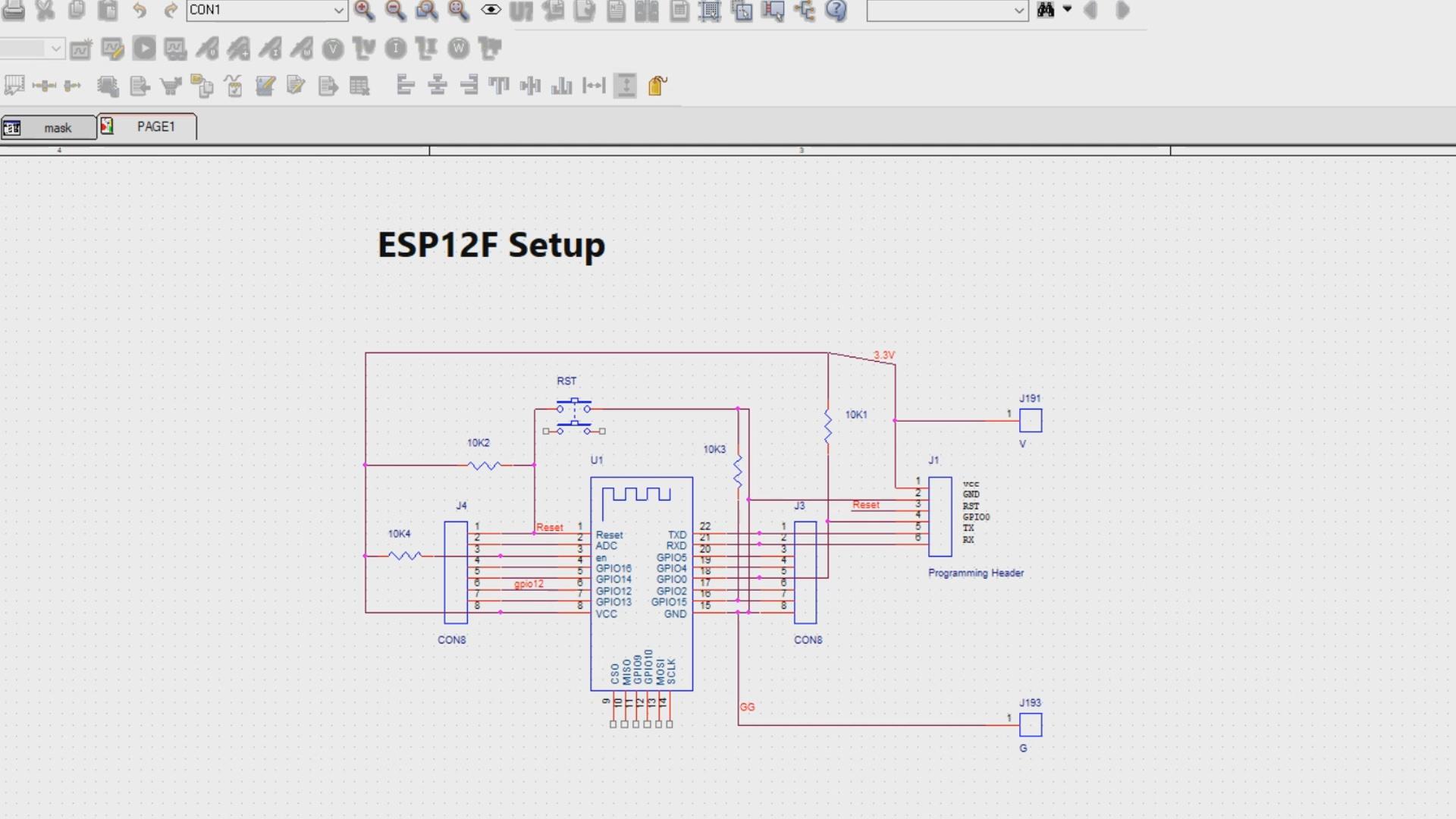Image resolution: width=1456 pixels, height=819 pixels.
Task: Open the help question mark icon
Action: (x=836, y=10)
